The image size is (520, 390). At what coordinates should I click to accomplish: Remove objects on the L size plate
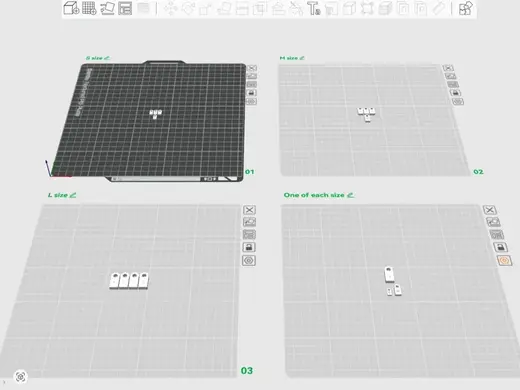click(249, 210)
